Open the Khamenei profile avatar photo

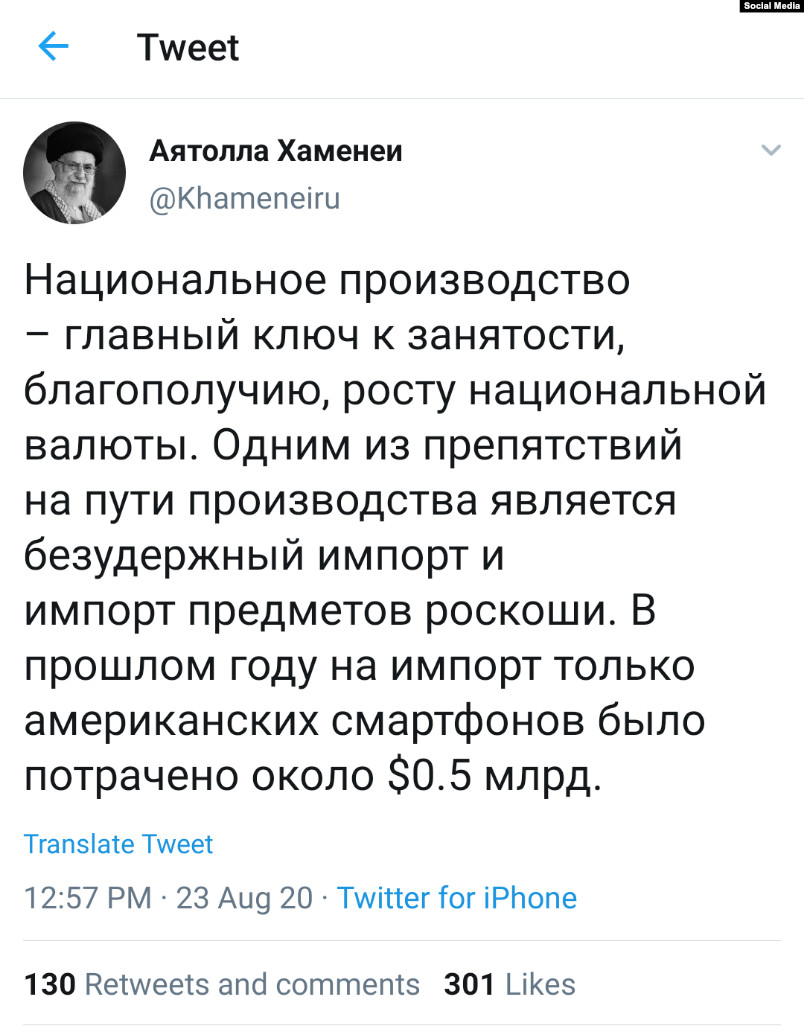(74, 173)
